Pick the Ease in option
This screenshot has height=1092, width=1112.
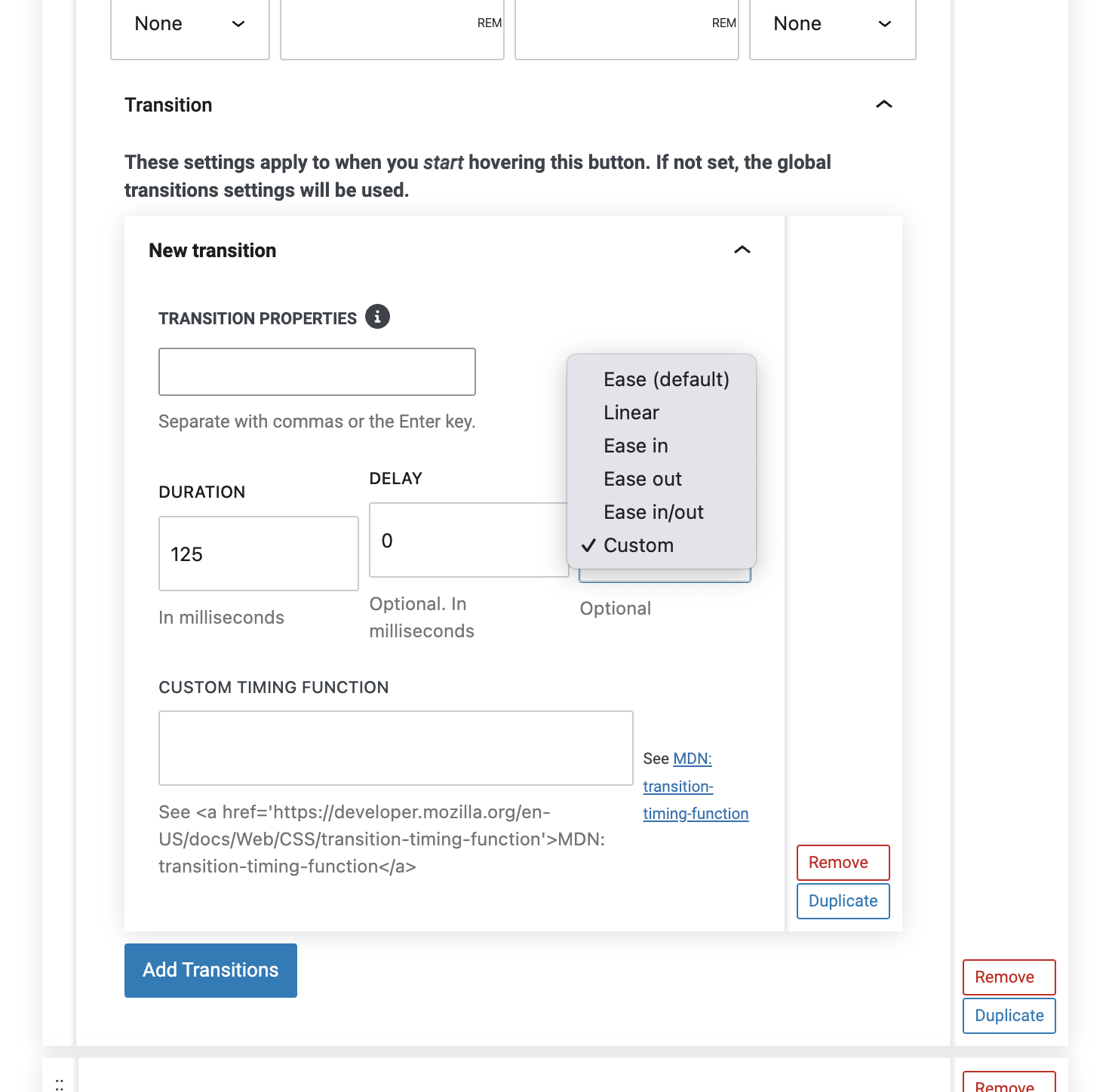635,446
